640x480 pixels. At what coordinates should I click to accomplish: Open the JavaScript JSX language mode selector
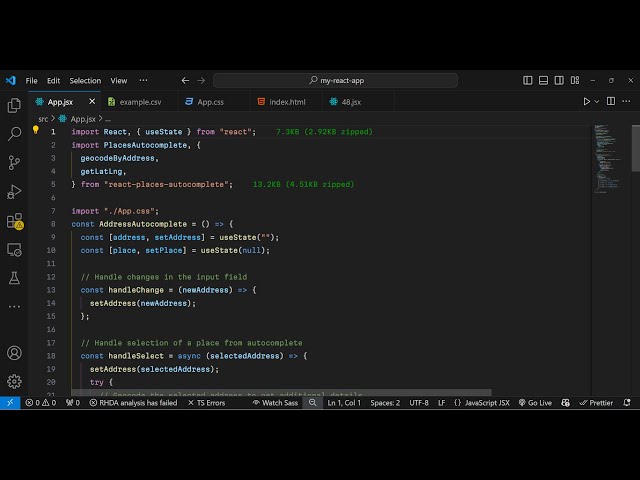pyautogui.click(x=481, y=403)
